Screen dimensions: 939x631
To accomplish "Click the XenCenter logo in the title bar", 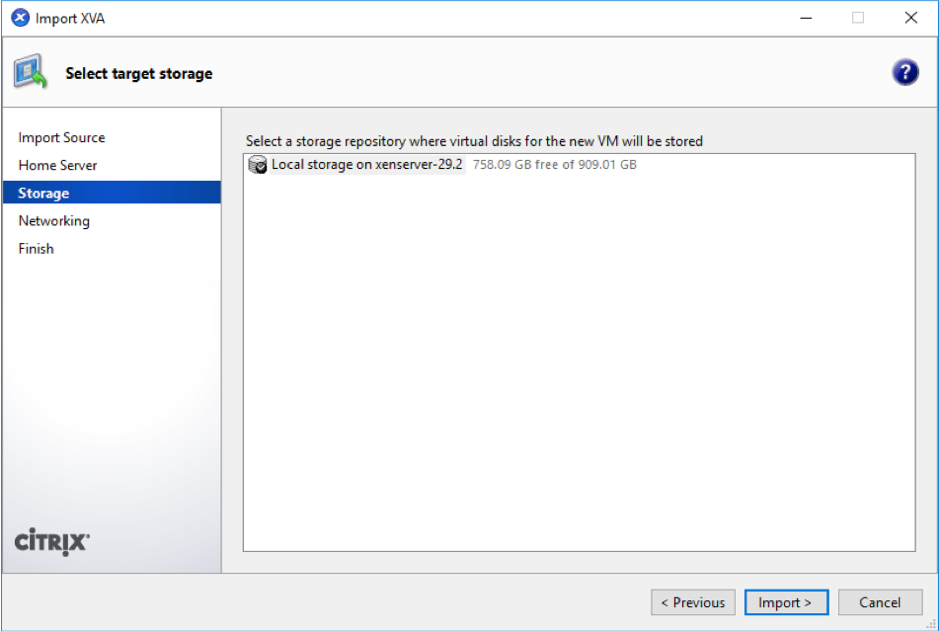I will click(x=20, y=18).
